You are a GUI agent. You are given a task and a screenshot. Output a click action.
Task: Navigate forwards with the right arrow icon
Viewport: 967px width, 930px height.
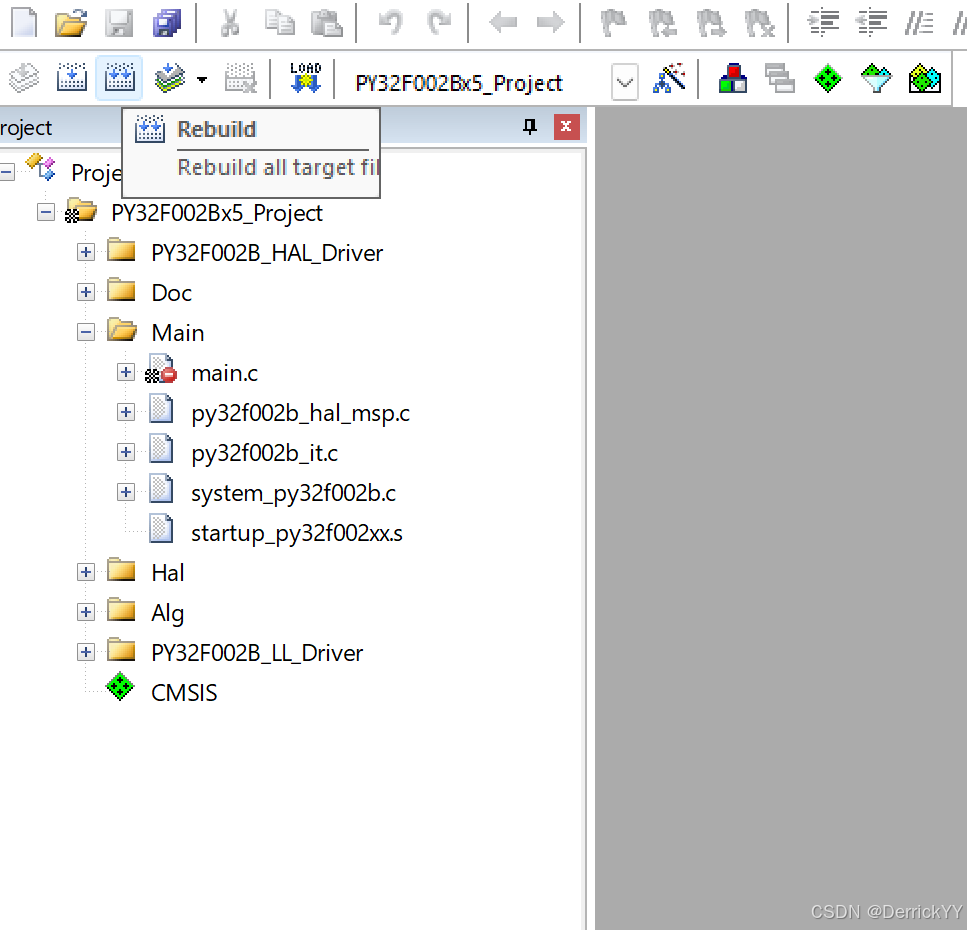click(x=550, y=23)
